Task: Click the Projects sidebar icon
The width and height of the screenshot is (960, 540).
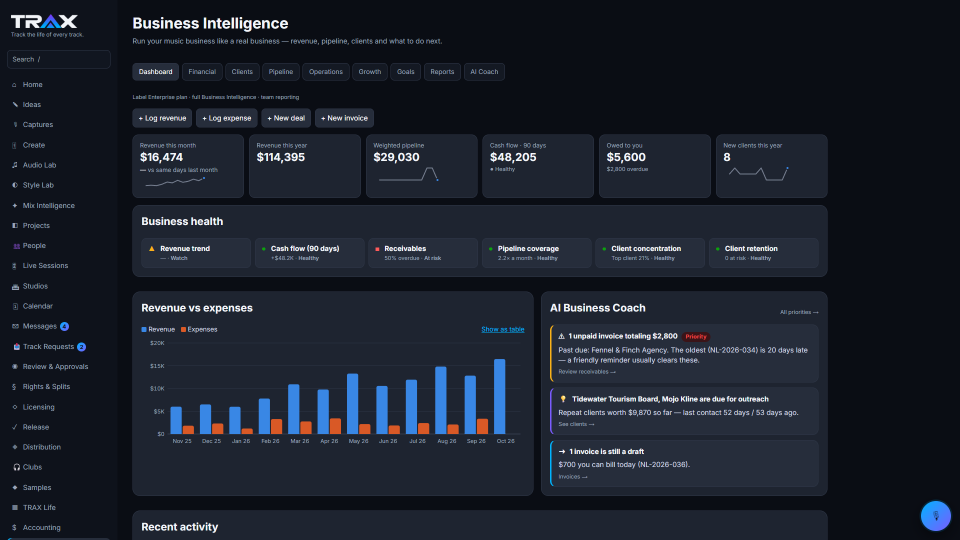Action: click(x=15, y=225)
